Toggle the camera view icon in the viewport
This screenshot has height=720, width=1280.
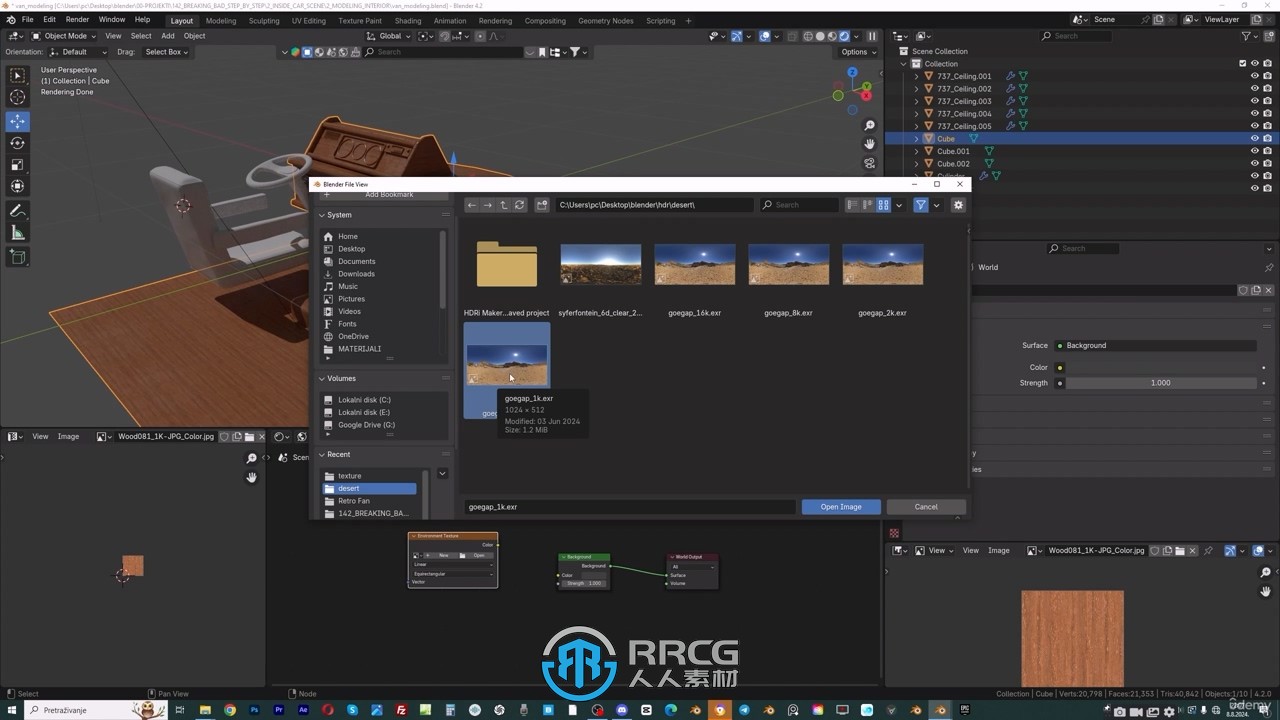pos(870,163)
